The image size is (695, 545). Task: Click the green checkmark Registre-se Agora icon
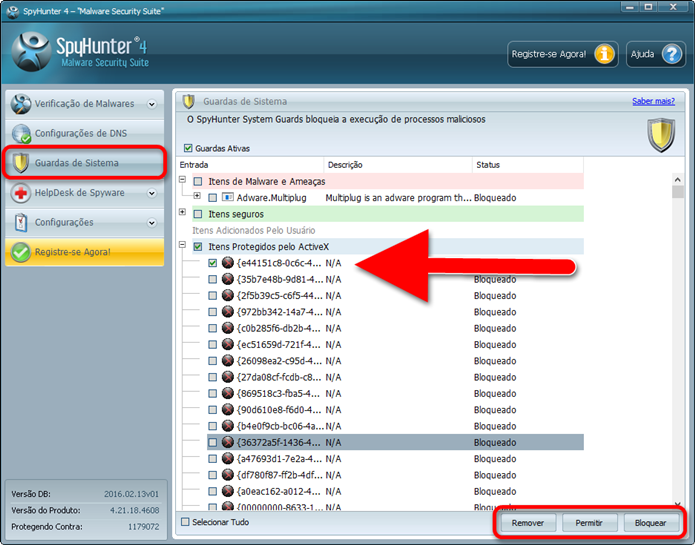coord(20,252)
